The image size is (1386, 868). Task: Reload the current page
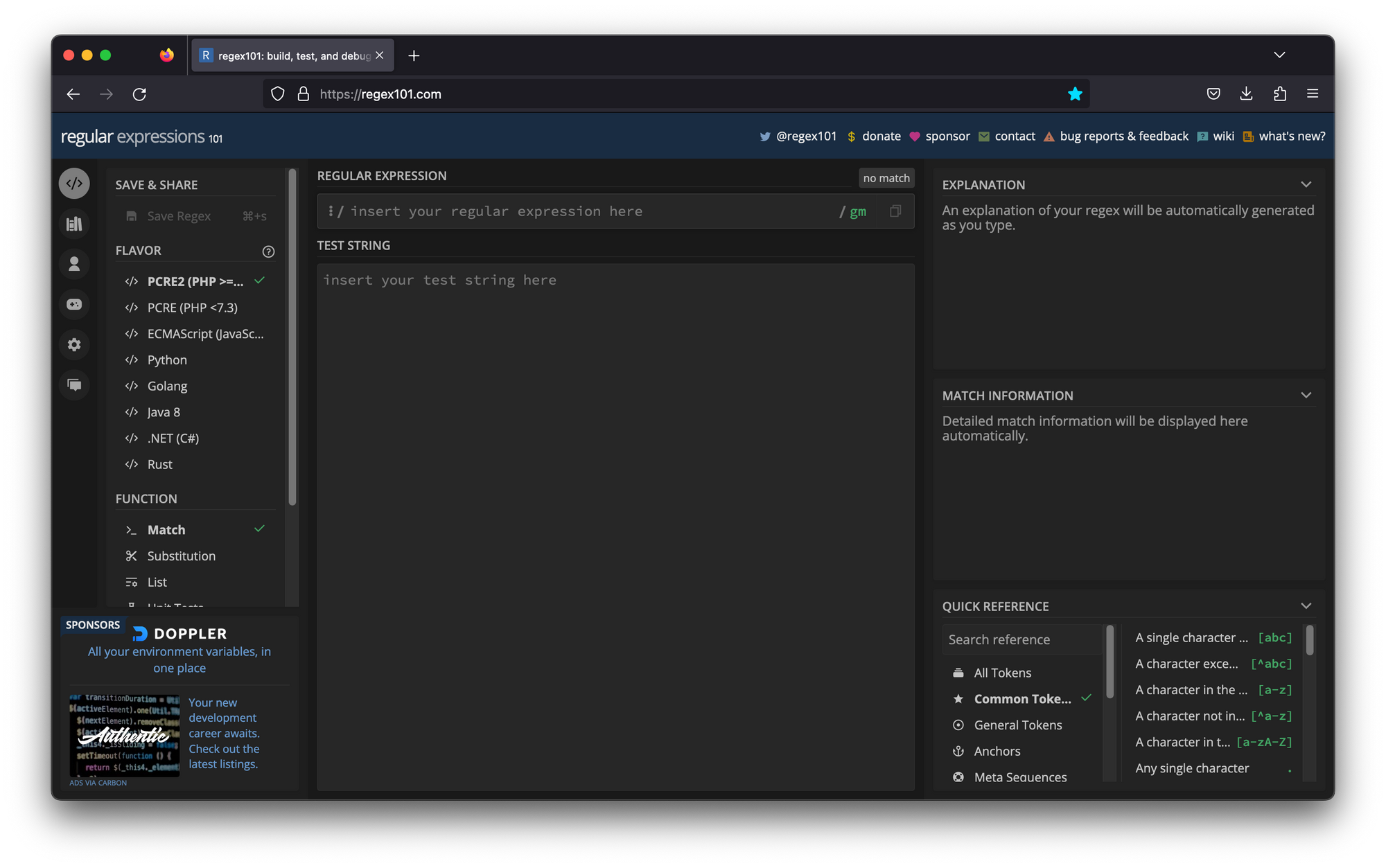coord(139,94)
